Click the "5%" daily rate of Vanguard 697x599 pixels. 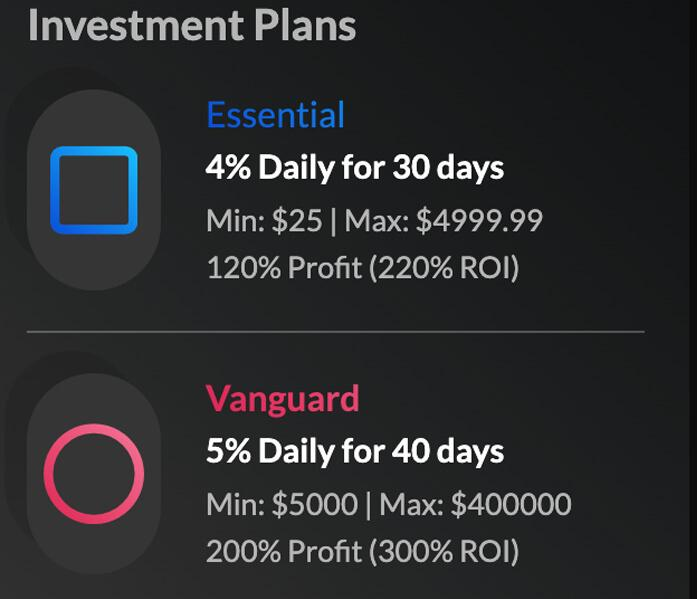228,451
